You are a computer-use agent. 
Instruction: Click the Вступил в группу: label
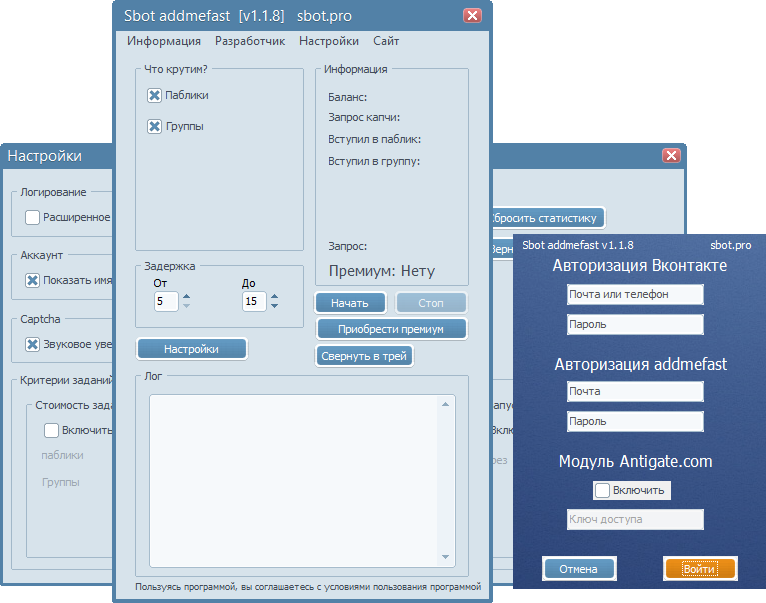coord(374,161)
